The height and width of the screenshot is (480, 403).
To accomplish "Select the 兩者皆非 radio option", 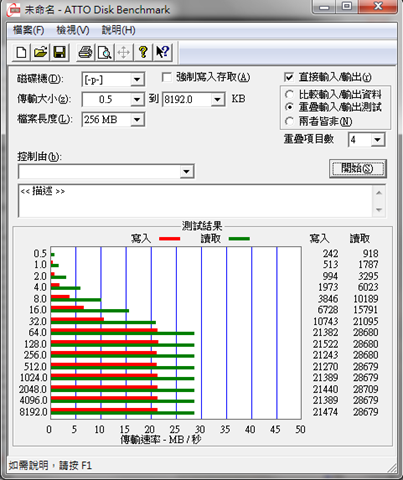I will tap(289, 121).
